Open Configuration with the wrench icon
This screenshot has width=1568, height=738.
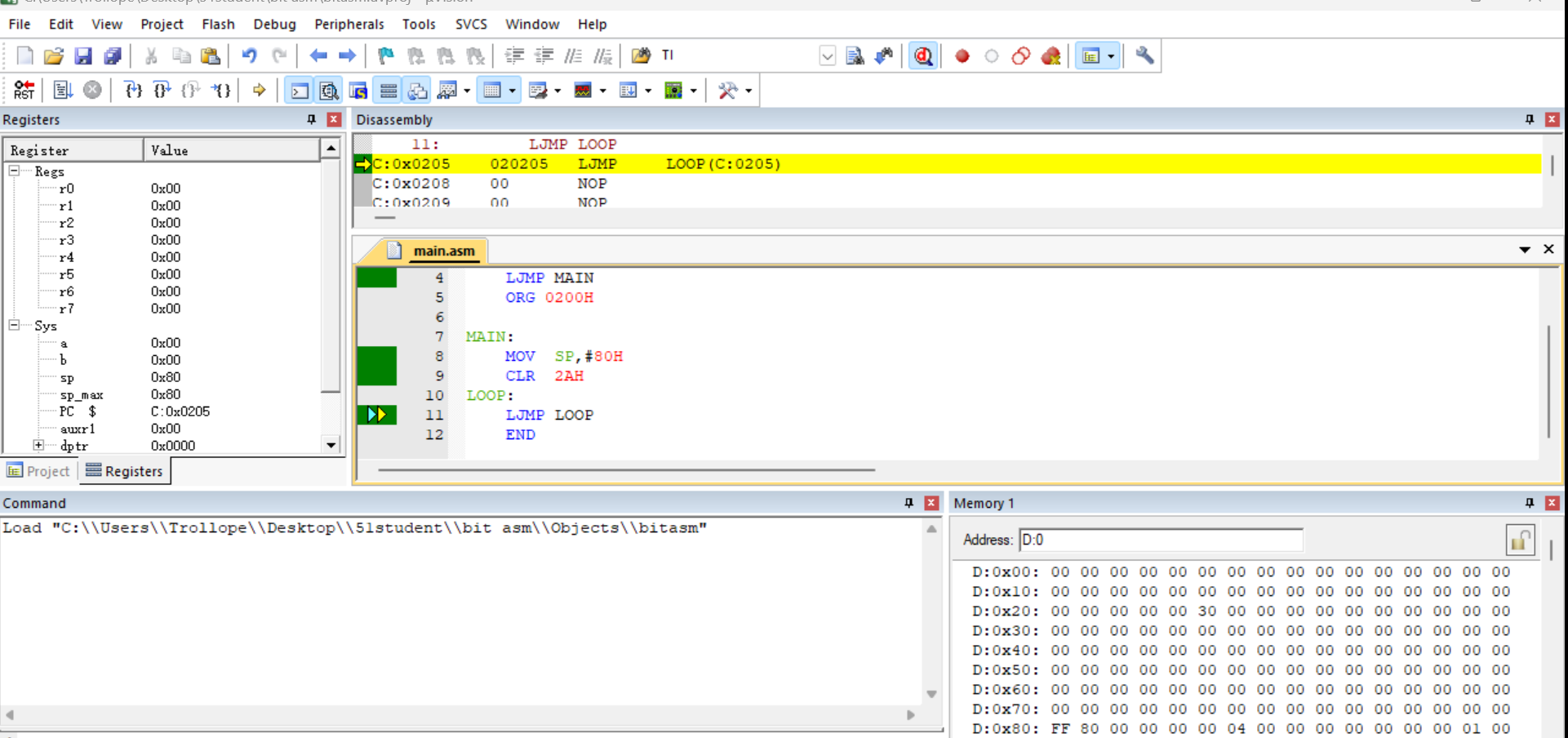coord(1144,56)
